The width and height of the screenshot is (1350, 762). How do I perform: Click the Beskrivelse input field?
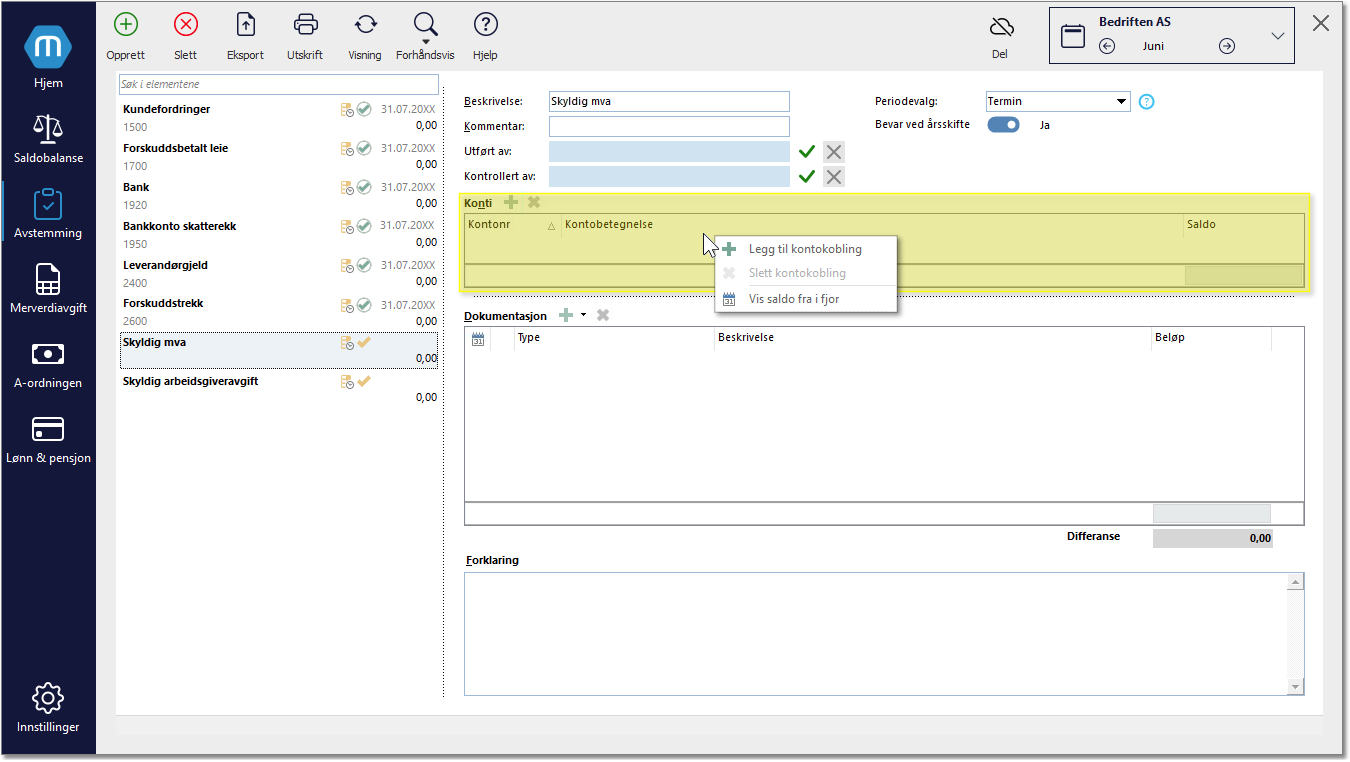(x=669, y=101)
